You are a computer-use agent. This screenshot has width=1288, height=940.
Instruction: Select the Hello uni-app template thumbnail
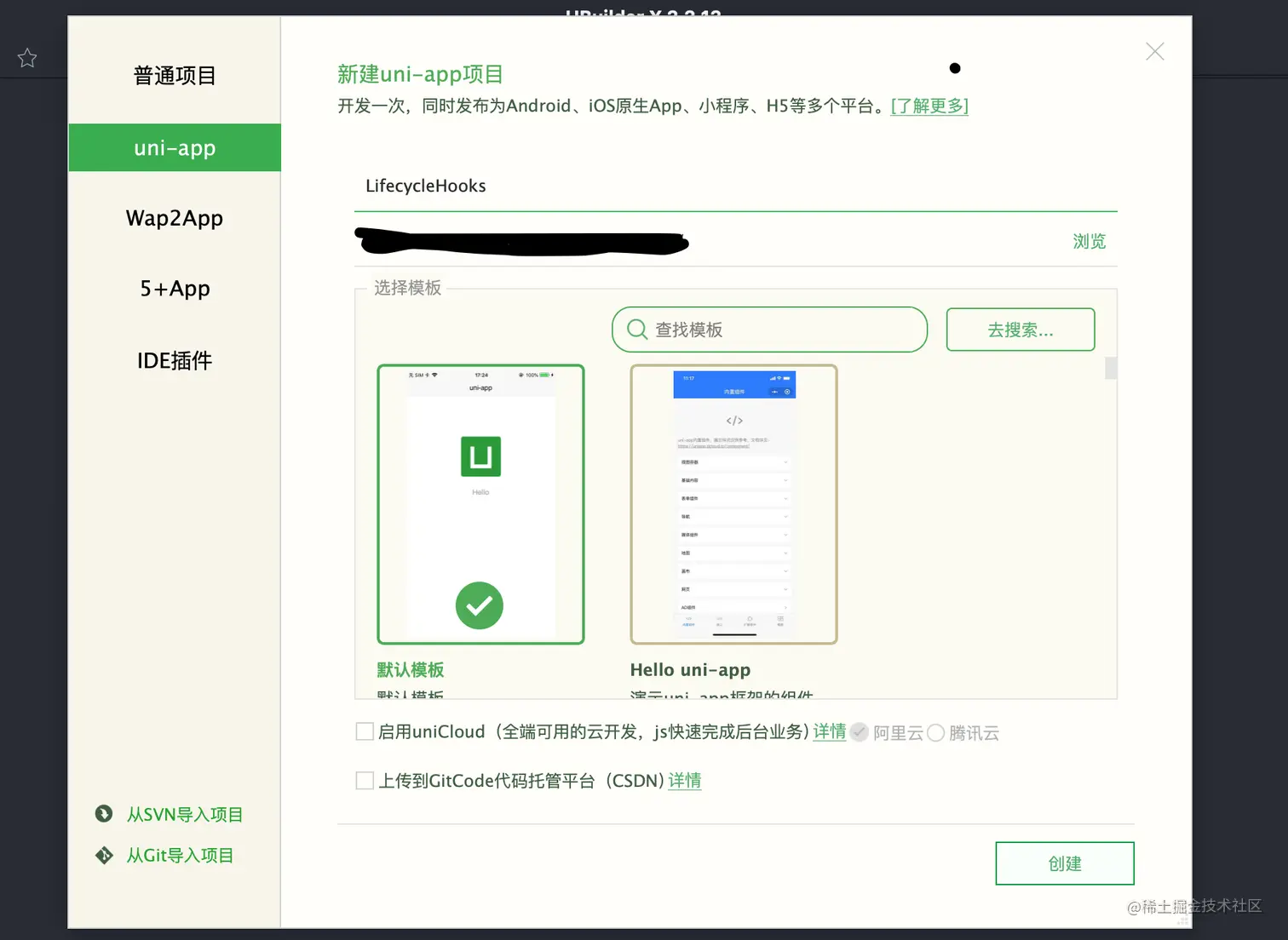coord(733,504)
